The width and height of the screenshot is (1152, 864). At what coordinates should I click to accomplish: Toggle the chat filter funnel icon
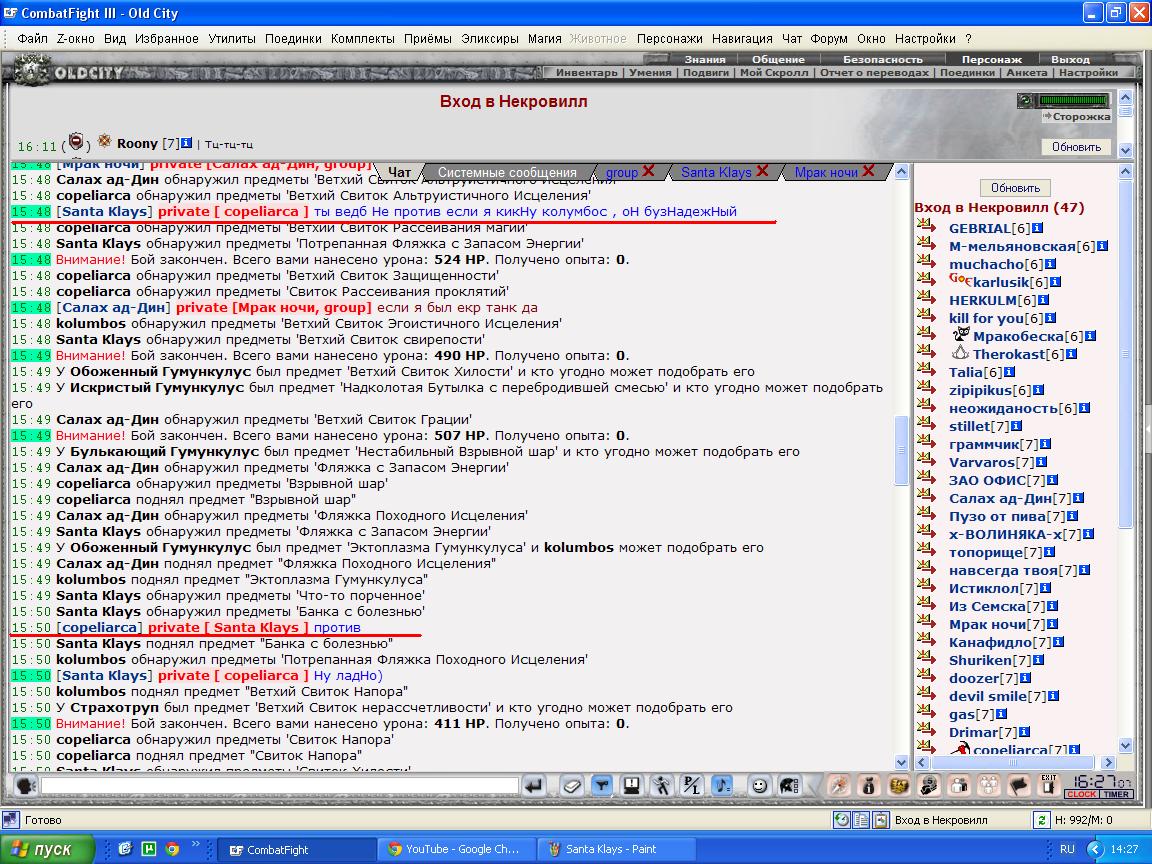(x=602, y=786)
